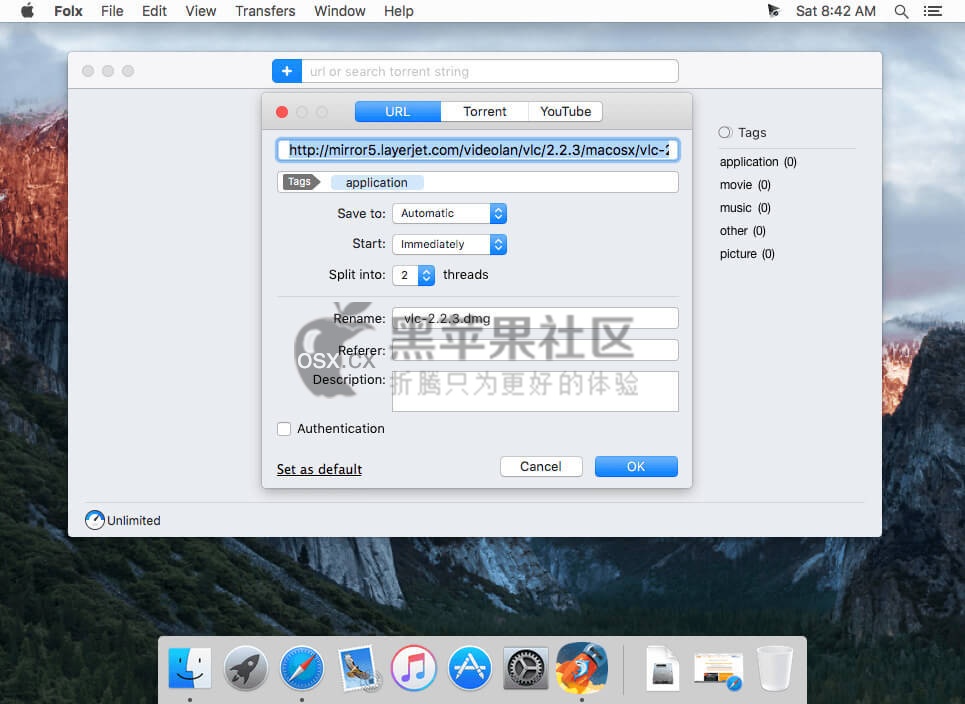Click the Folx menu bar status icon
Viewport: 965px width, 704px height.
pos(774,11)
